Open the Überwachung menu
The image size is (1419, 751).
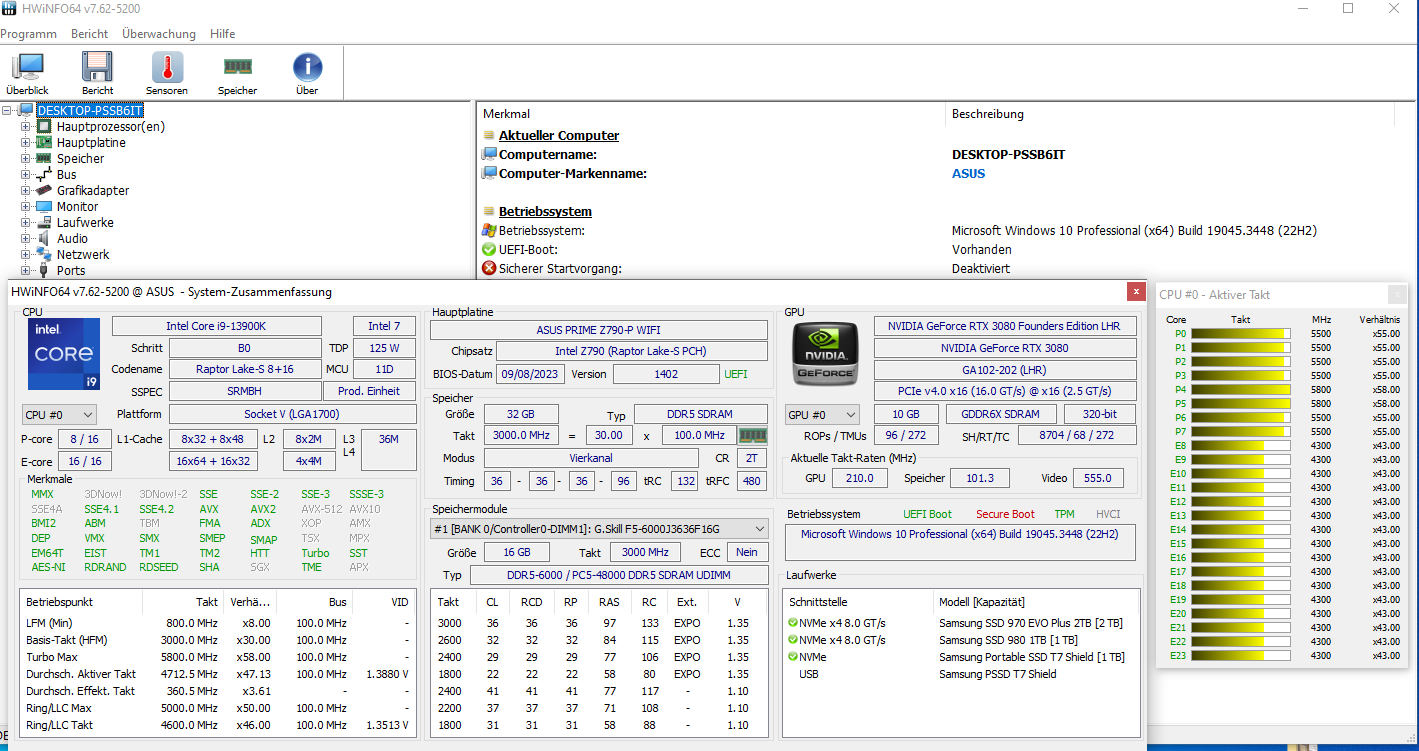(159, 34)
